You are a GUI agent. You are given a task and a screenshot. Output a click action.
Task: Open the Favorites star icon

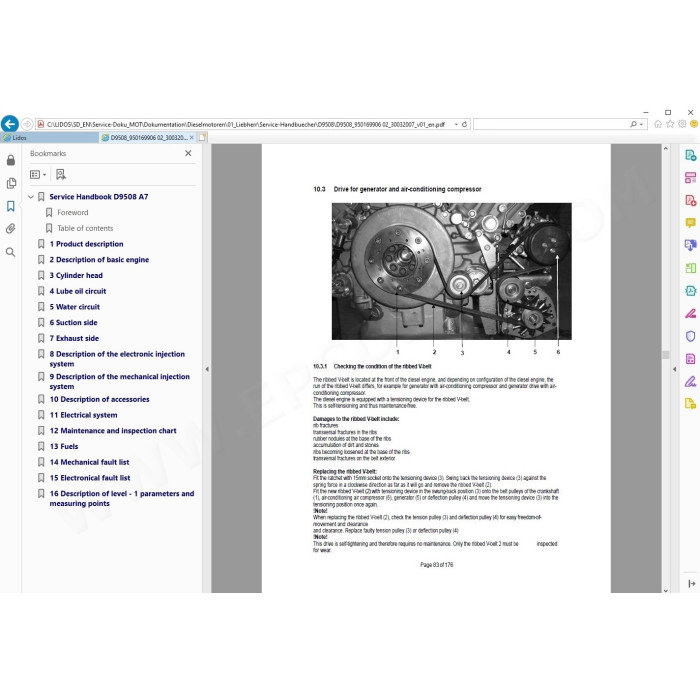[670, 124]
